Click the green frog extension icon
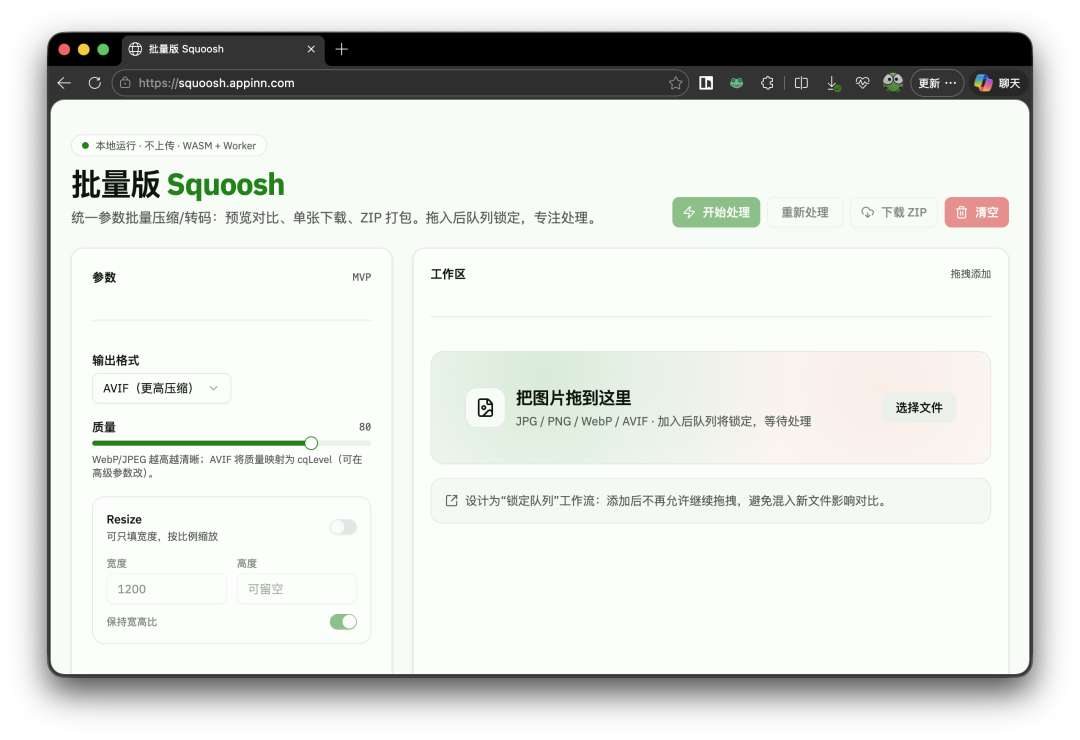This screenshot has width=1080, height=740. coord(736,83)
